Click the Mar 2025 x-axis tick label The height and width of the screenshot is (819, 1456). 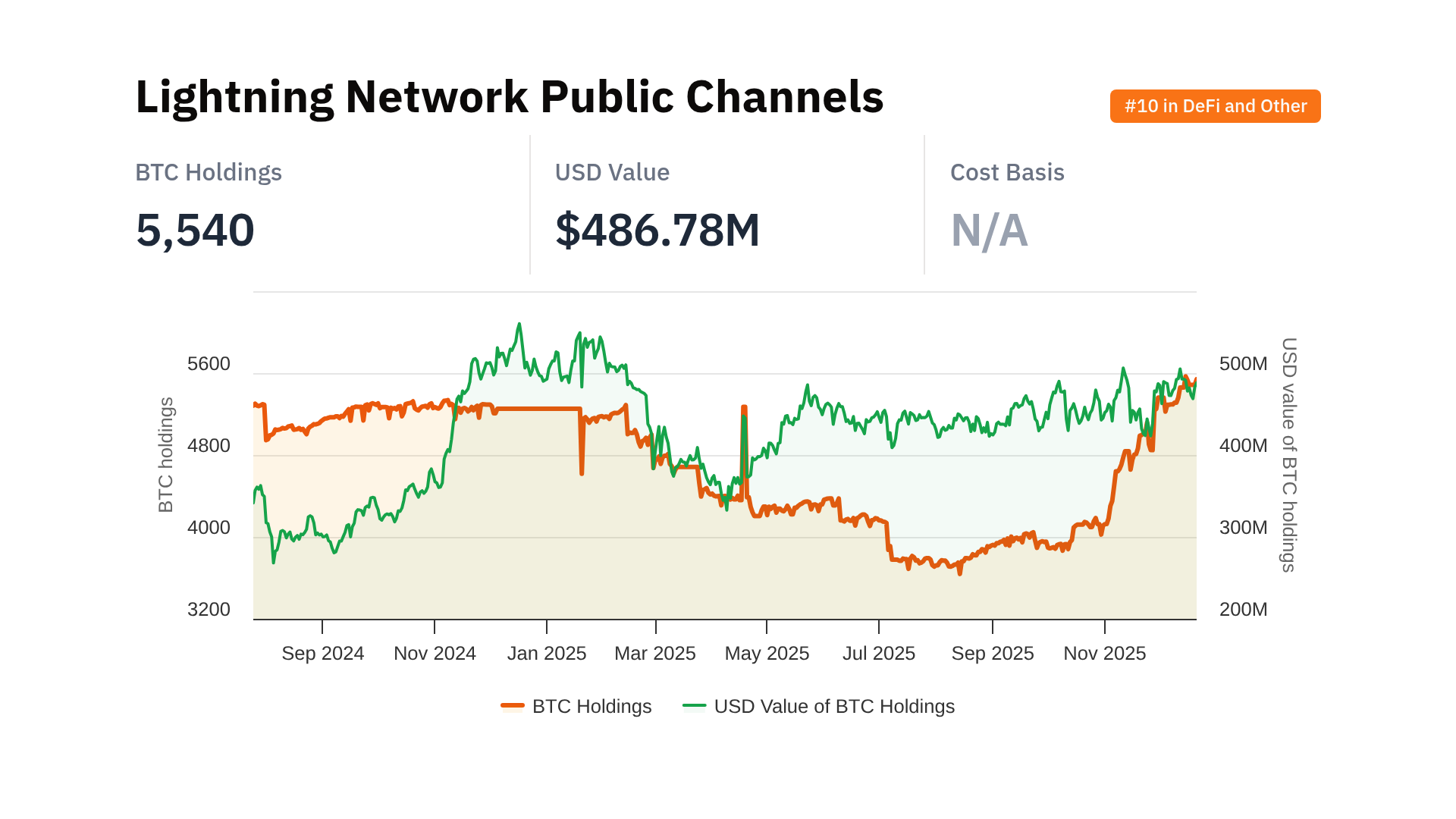[655, 653]
